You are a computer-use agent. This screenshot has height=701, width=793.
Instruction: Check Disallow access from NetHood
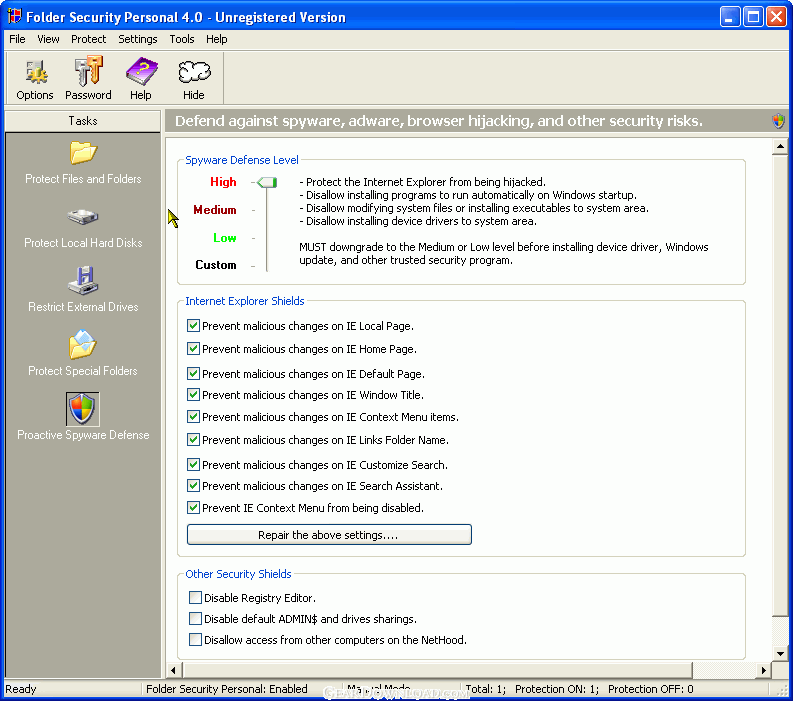(x=195, y=640)
